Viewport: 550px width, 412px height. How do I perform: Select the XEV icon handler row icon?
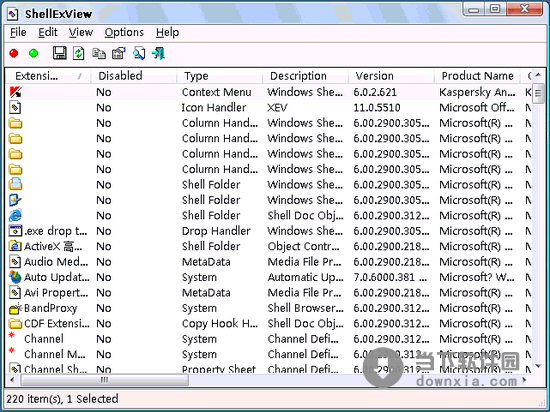[x=15, y=108]
